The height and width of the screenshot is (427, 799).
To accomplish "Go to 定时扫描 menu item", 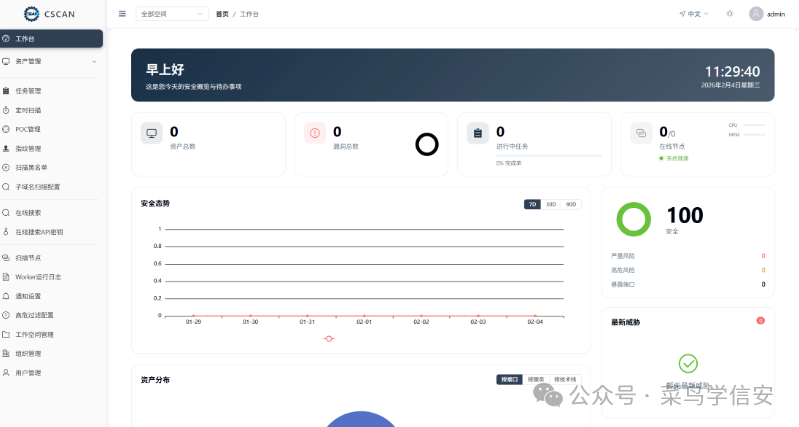I will point(51,110).
